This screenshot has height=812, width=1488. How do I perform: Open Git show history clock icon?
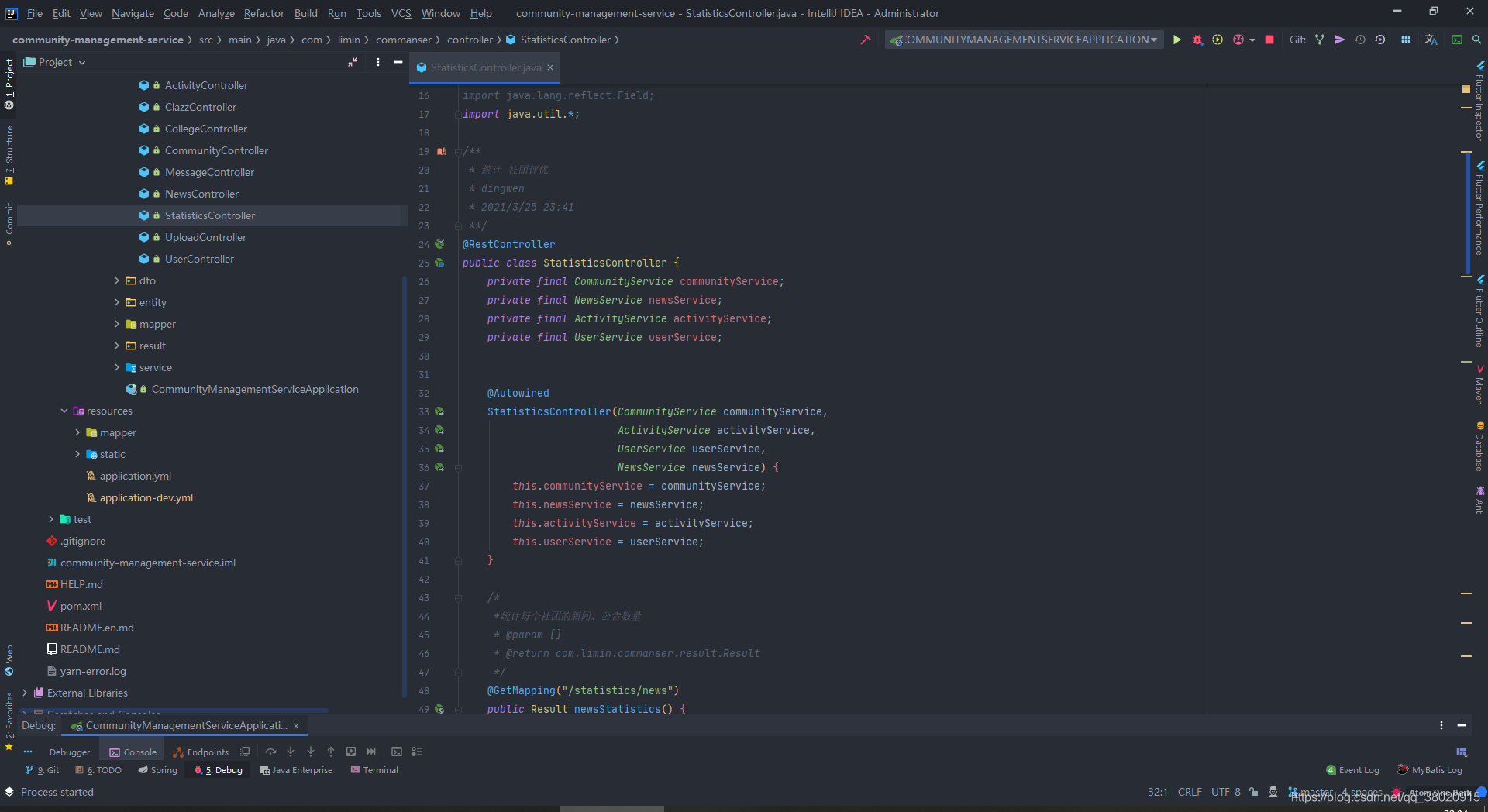coord(1360,40)
